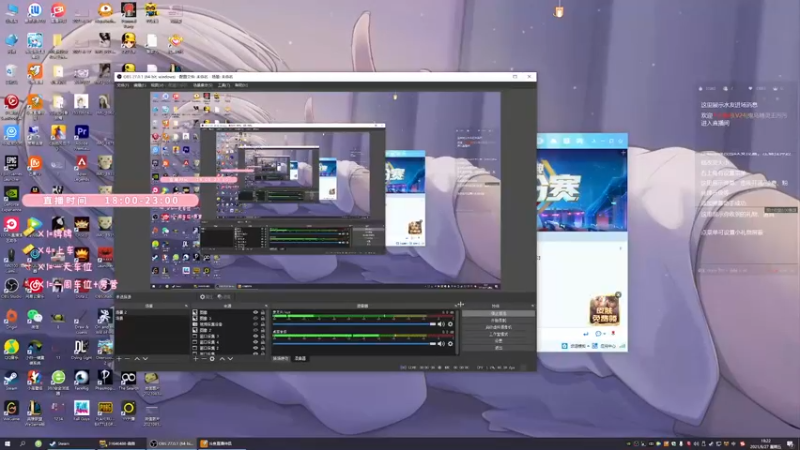Toggle visibility of the 图像 source

coord(256,312)
